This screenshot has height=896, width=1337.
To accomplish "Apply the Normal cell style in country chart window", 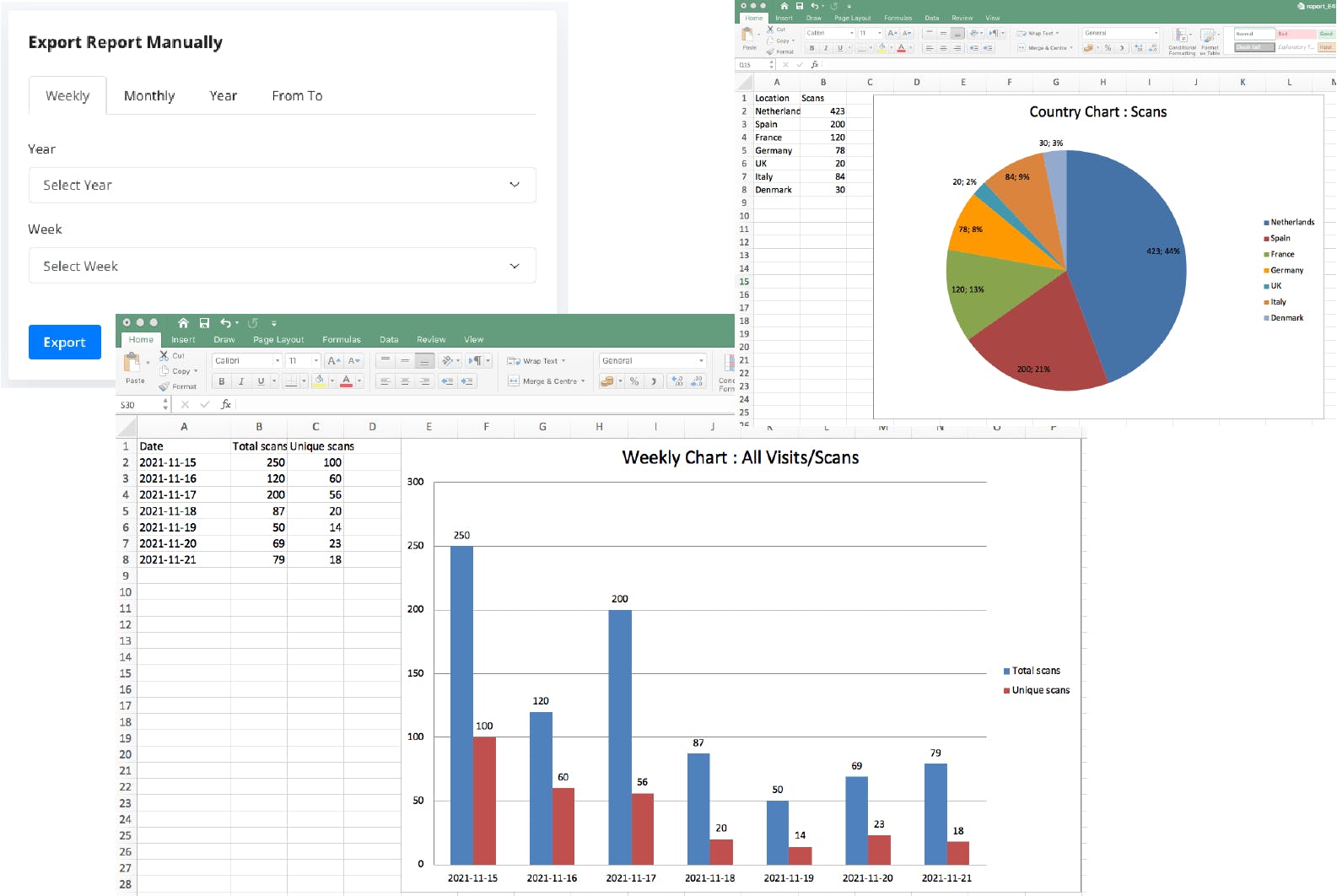I will tap(1253, 34).
